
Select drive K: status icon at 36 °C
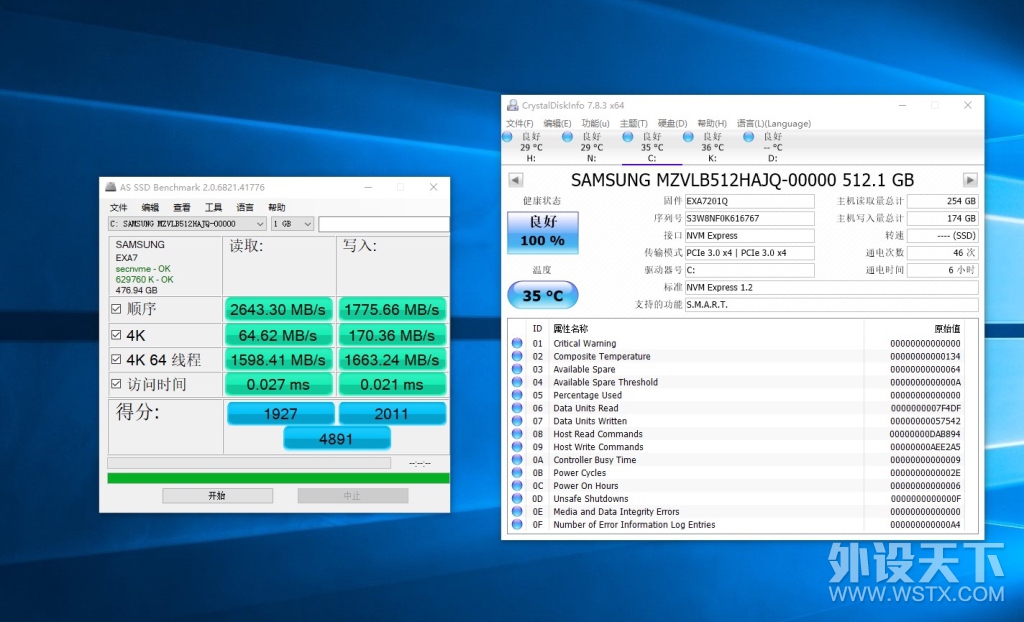688,137
